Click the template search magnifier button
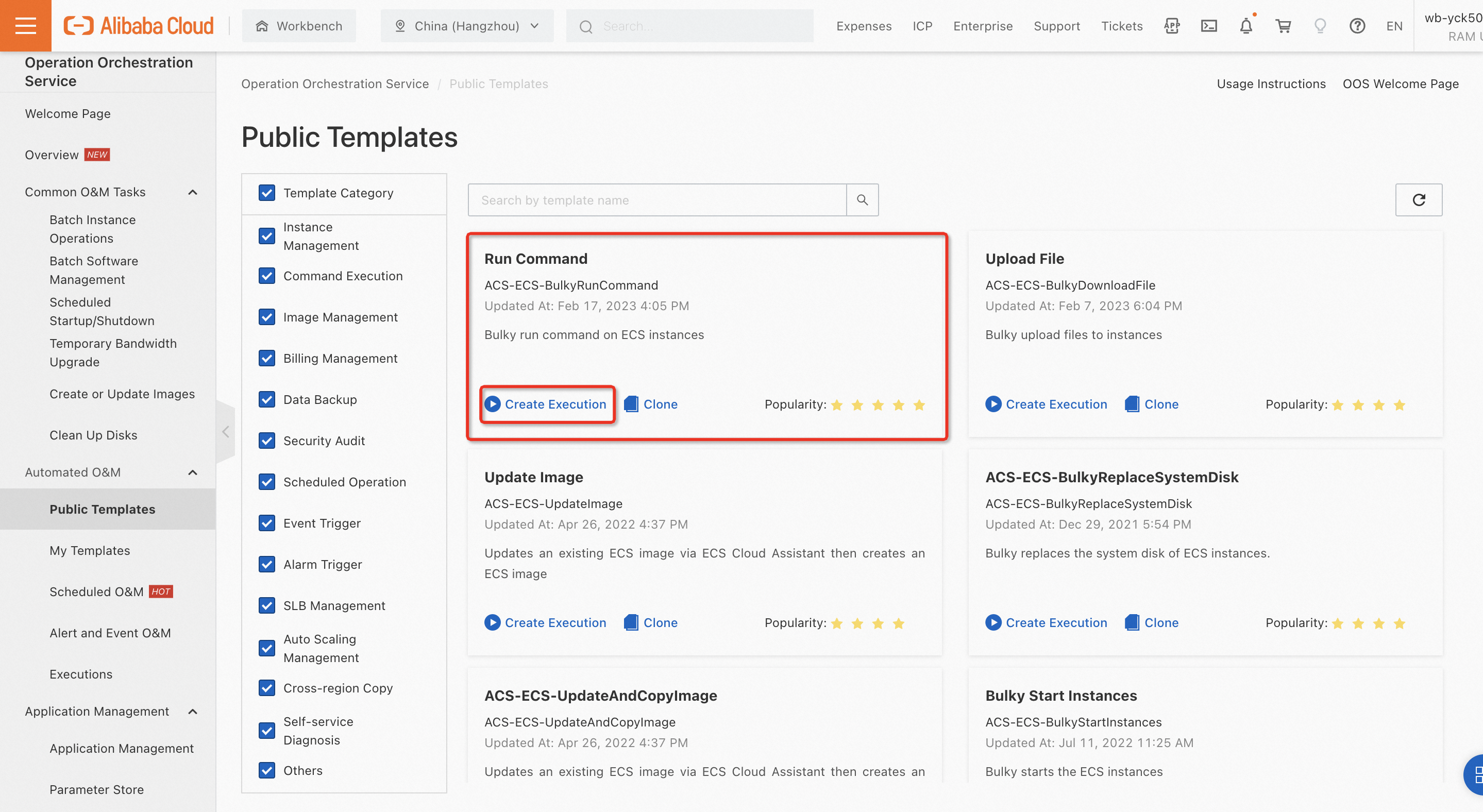The image size is (1483, 812). [x=862, y=200]
